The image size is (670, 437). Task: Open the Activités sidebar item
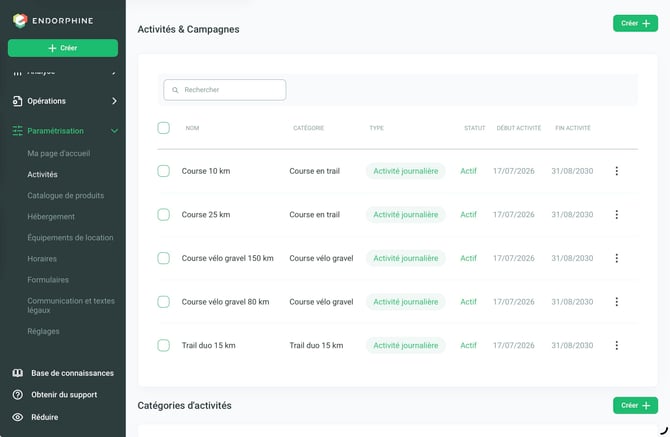(x=42, y=174)
